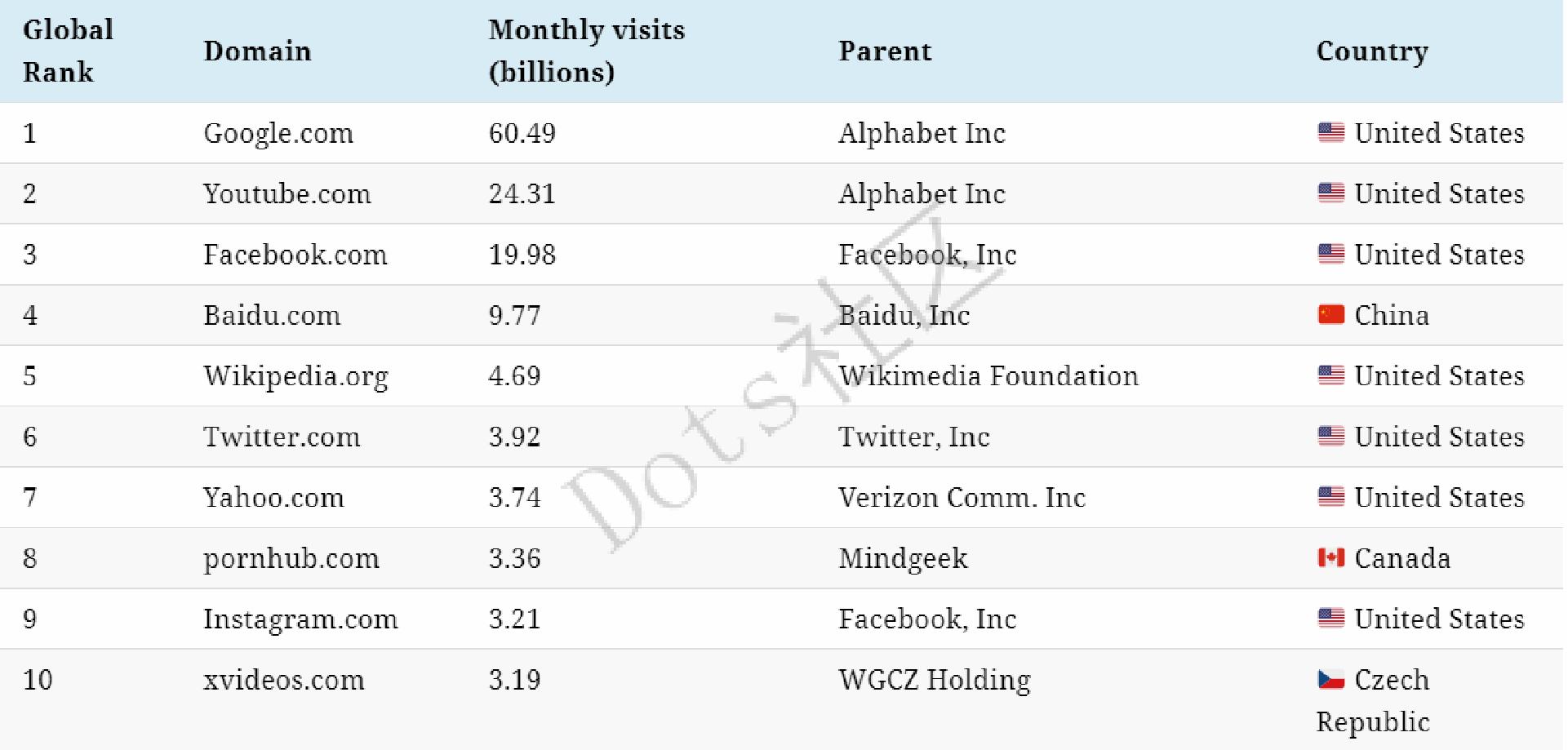Select the Domain column header
Image resolution: width=1568 pixels, height=750 pixels.
pos(257,51)
